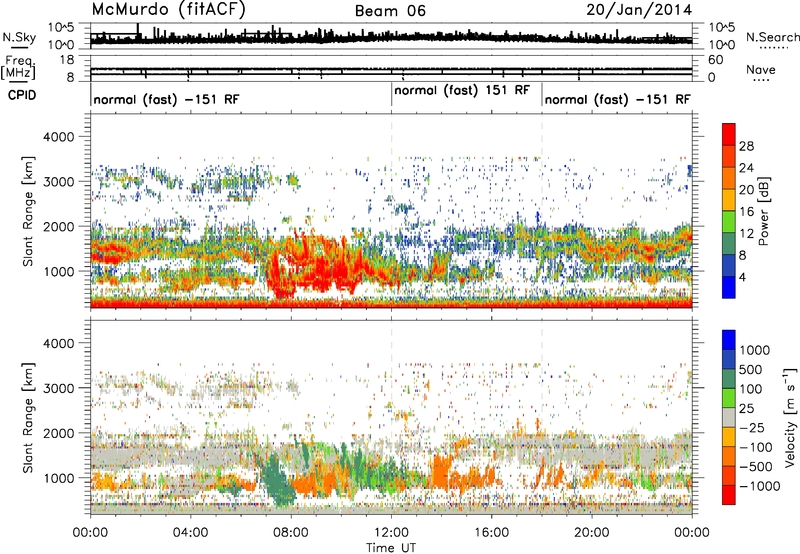Click the 'N.Sky' axis label

pyautogui.click(x=19, y=37)
